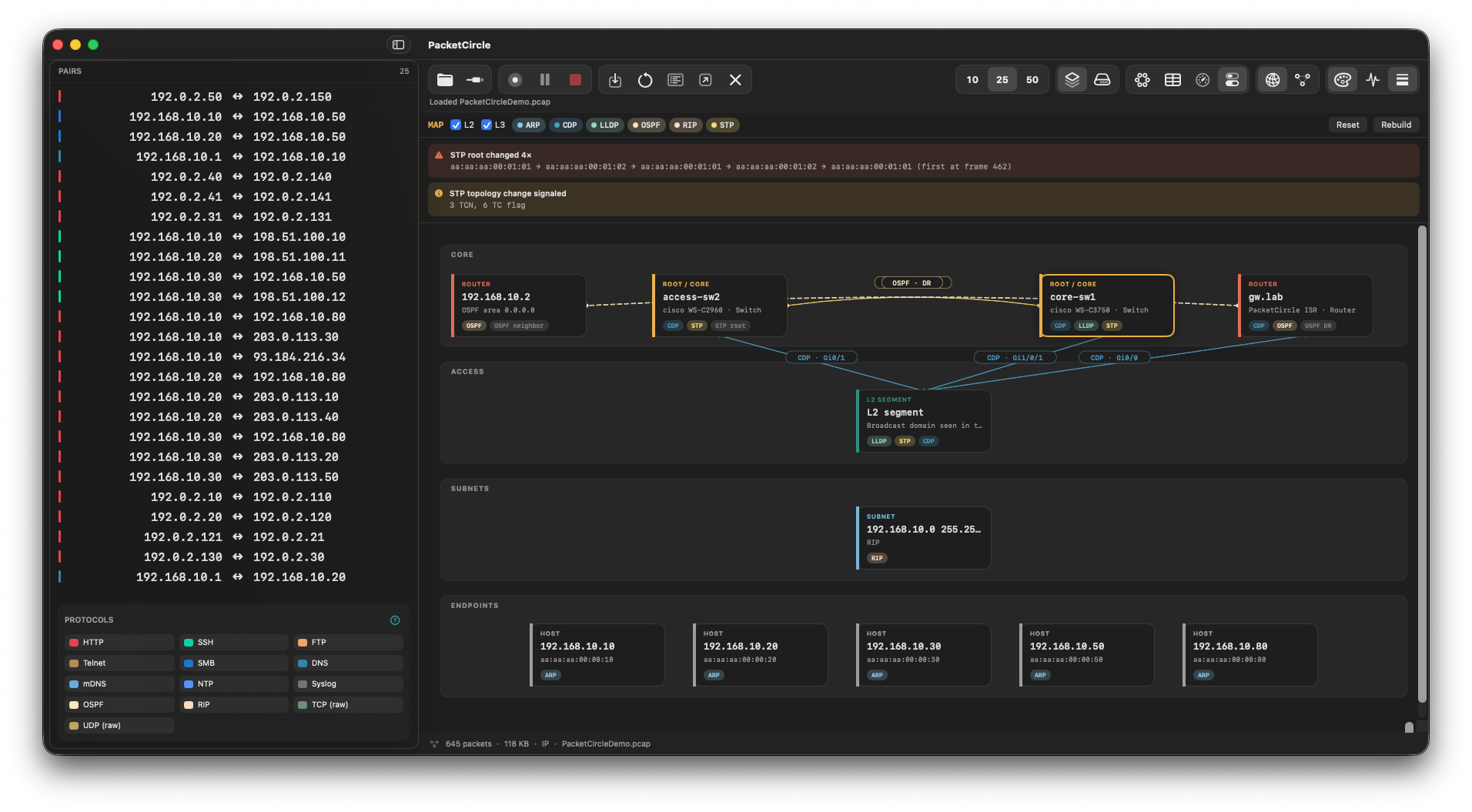Image resolution: width=1472 pixels, height=812 pixels.
Task: Click the toggle switches view icon
Action: (x=1233, y=80)
